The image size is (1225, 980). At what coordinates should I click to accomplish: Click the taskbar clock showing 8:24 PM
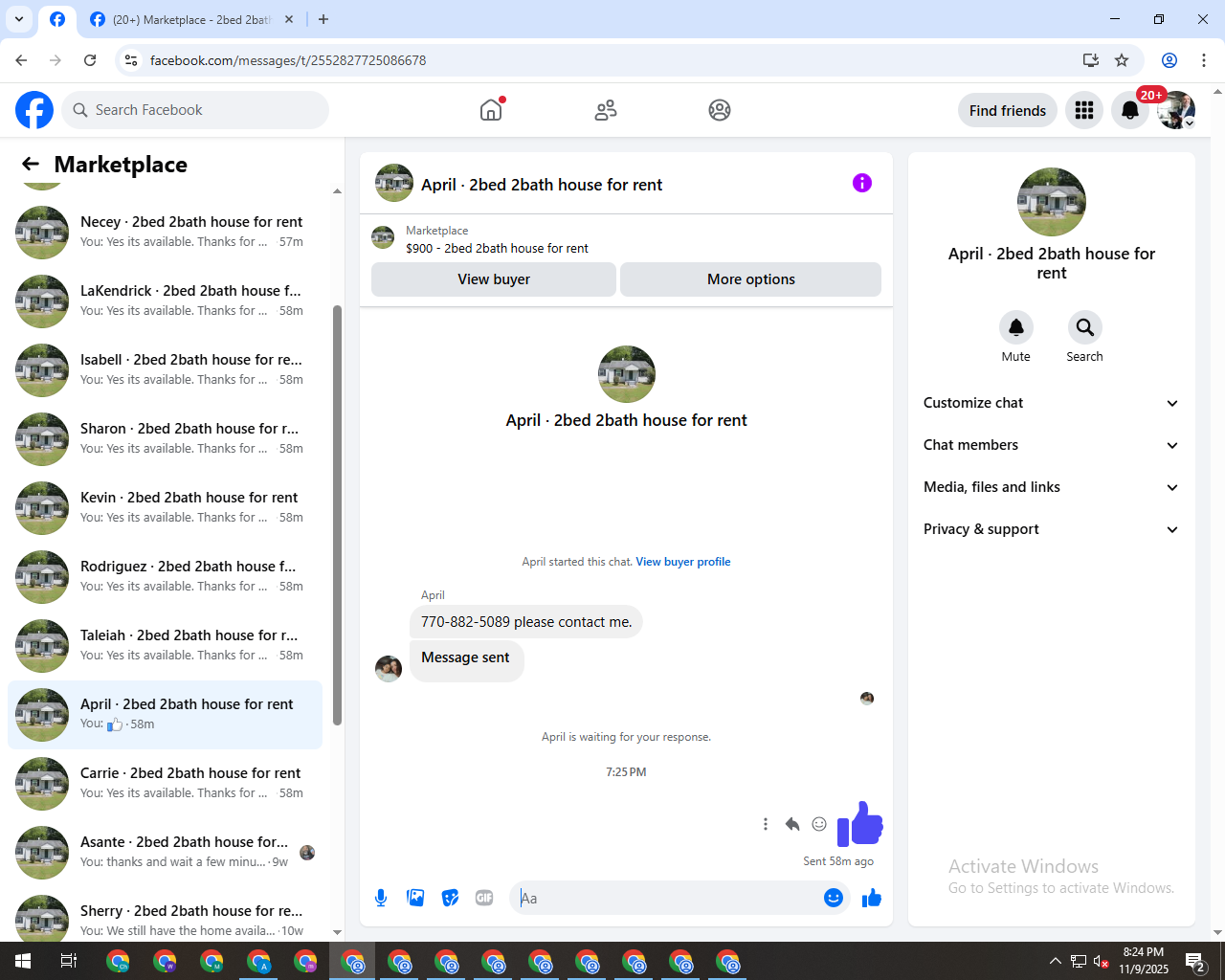coord(1144,961)
